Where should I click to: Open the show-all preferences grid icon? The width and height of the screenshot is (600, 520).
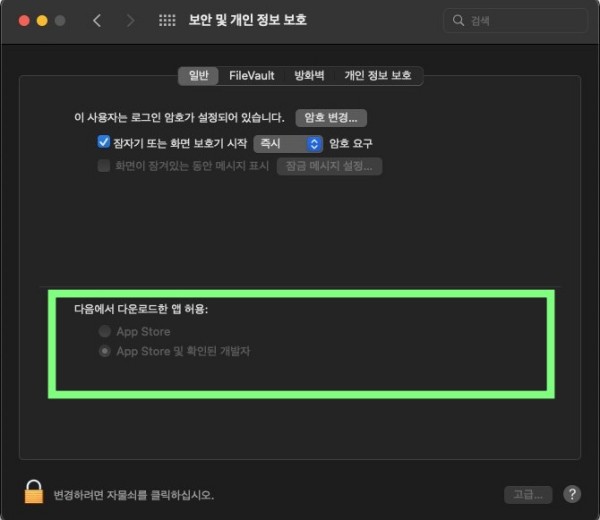167,20
